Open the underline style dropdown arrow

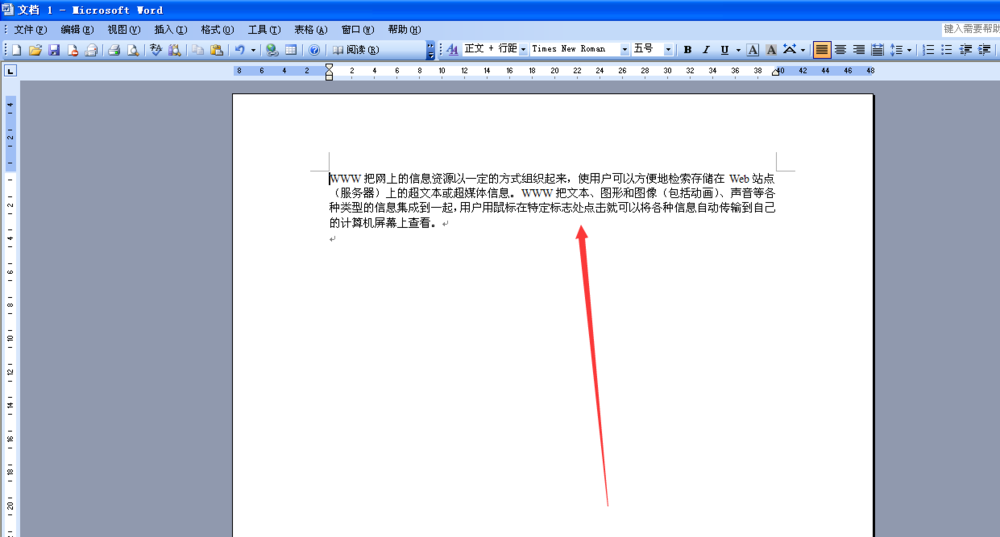738,50
